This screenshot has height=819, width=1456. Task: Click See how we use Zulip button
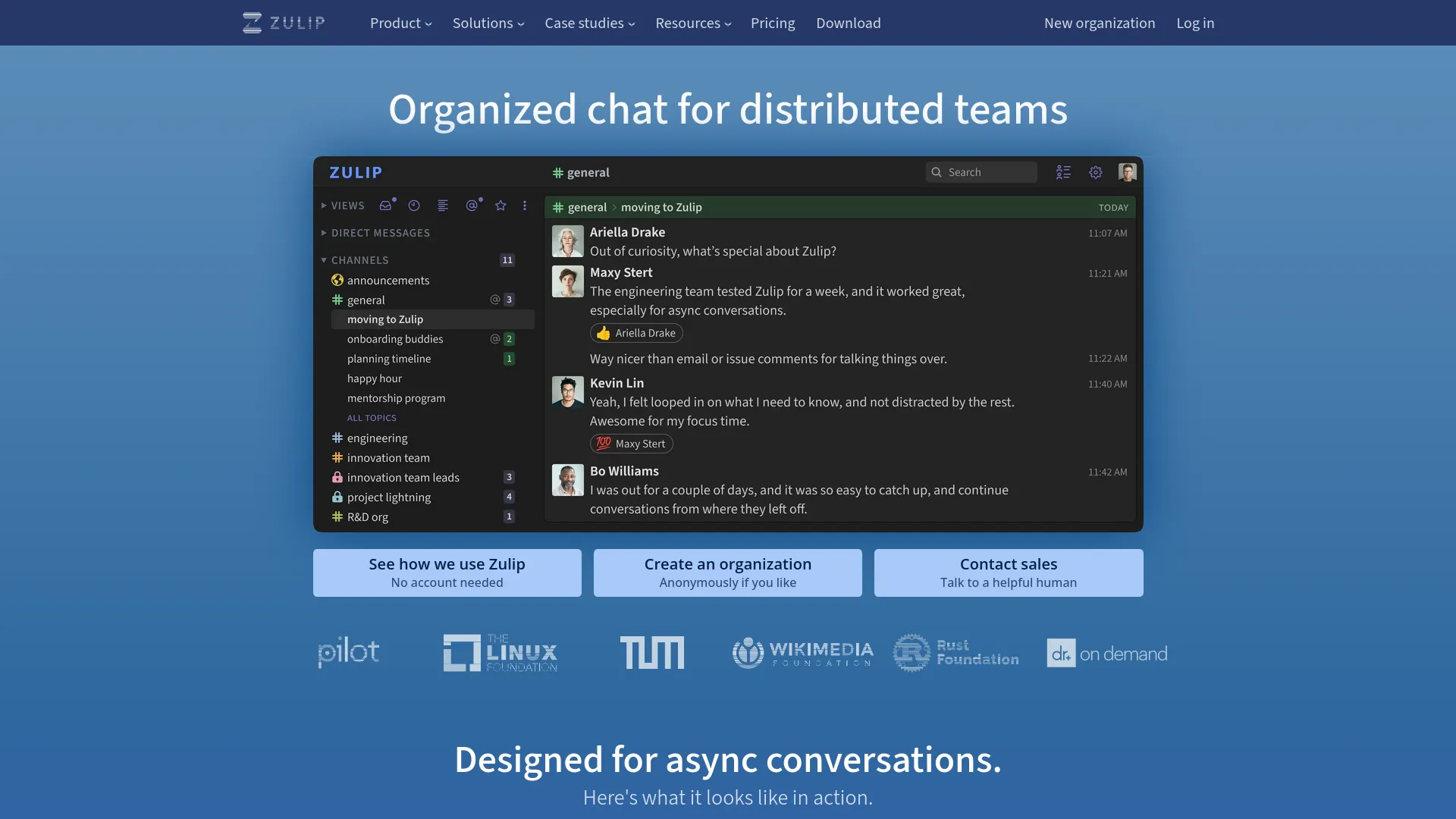tap(447, 573)
